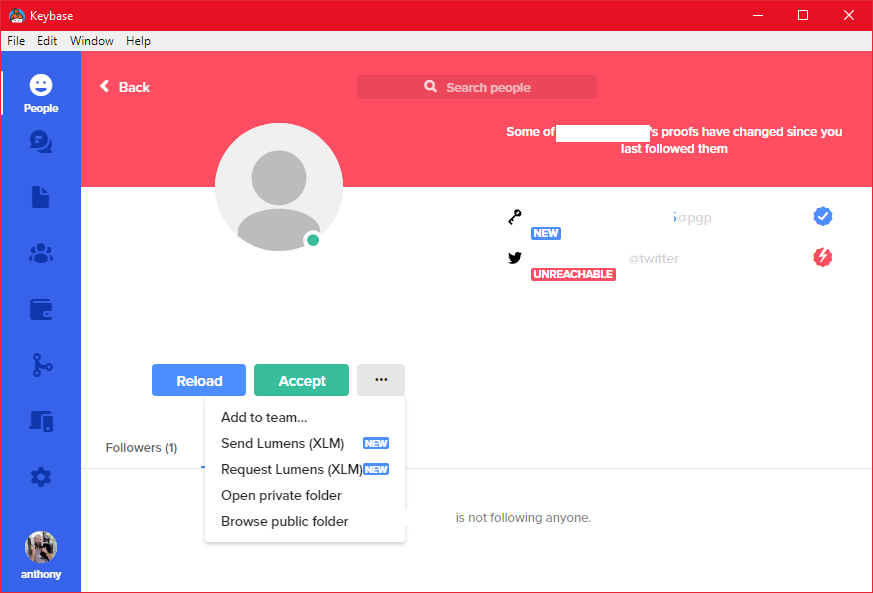Click the Keybase app icon in title bar

tap(17, 16)
